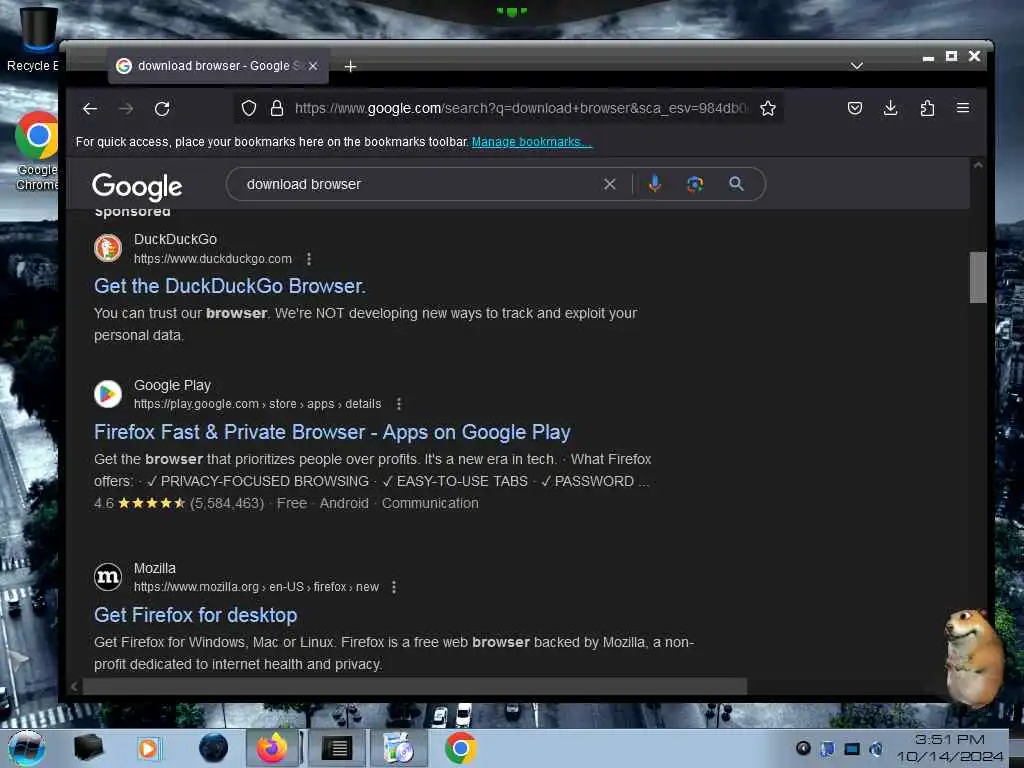Image resolution: width=1024 pixels, height=768 pixels.
Task: Click the forward navigation arrow
Action: pyautogui.click(x=126, y=108)
